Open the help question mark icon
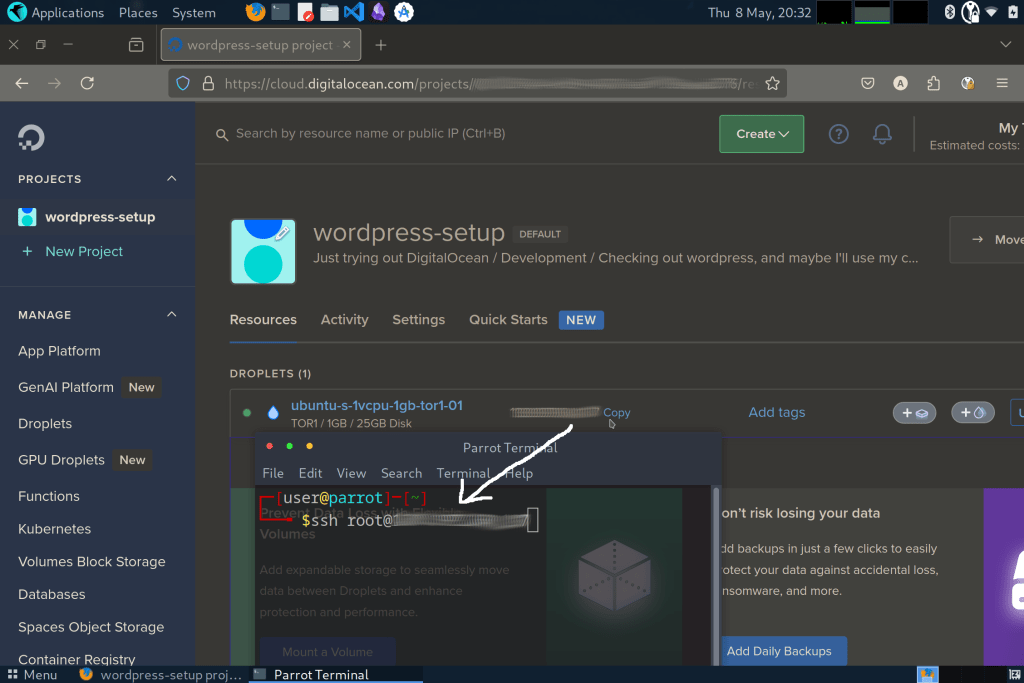Image resolution: width=1024 pixels, height=683 pixels. [x=839, y=134]
